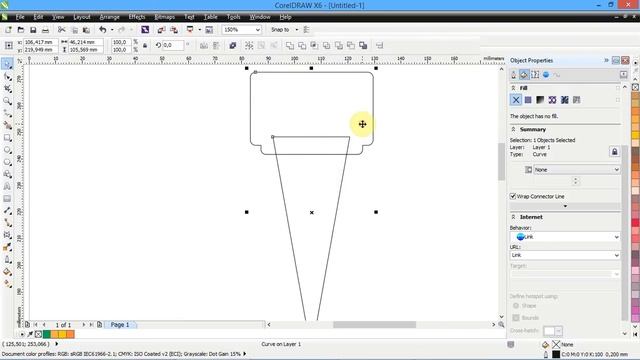Click the Outline tab in Object Properties
Screen dimensions: 640x360
pos(513,75)
